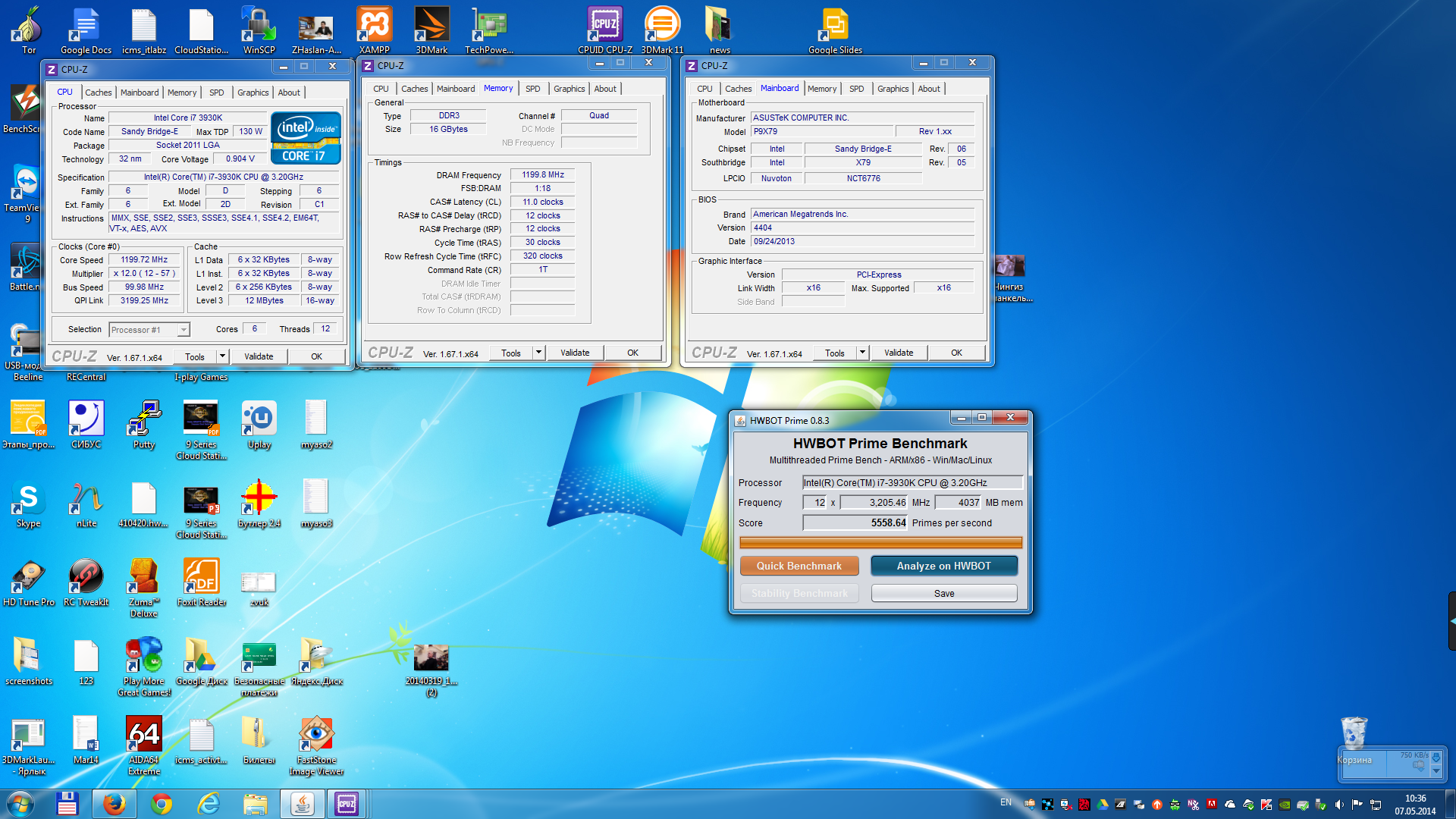The width and height of the screenshot is (1456, 819).
Task: Save the HWBOT Prime result
Action: [x=944, y=593]
